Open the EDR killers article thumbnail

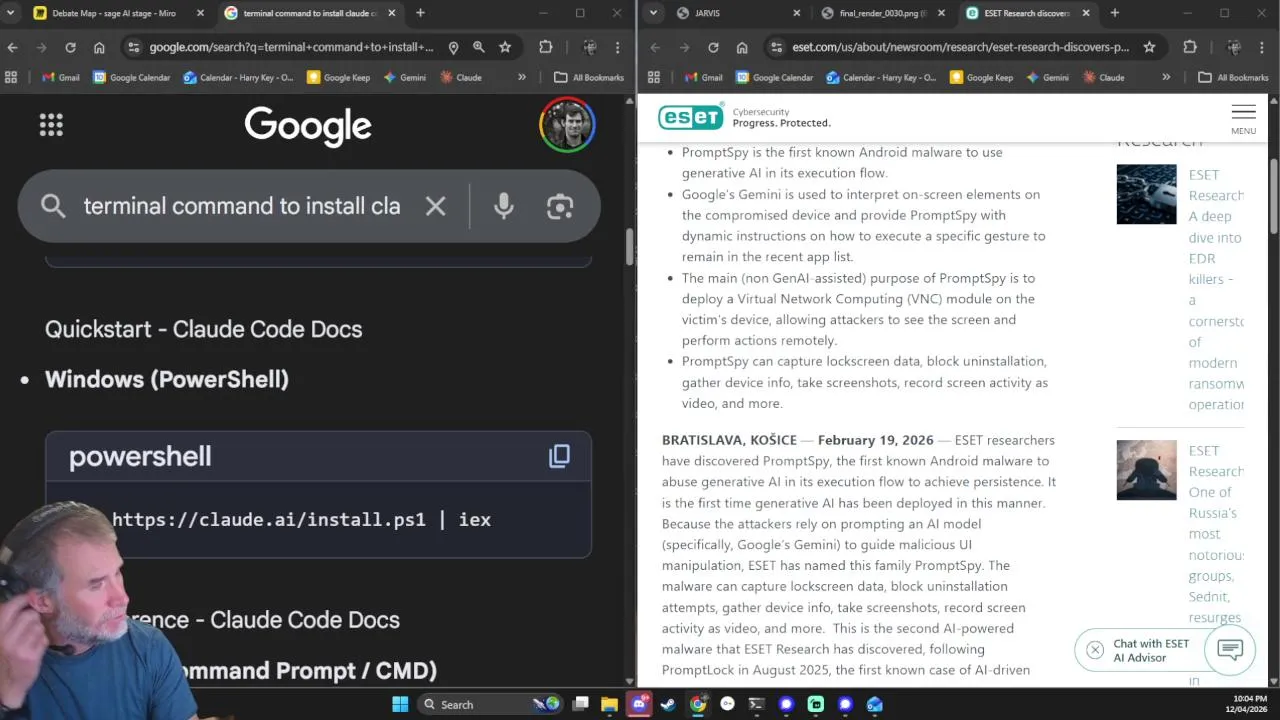coord(1146,194)
